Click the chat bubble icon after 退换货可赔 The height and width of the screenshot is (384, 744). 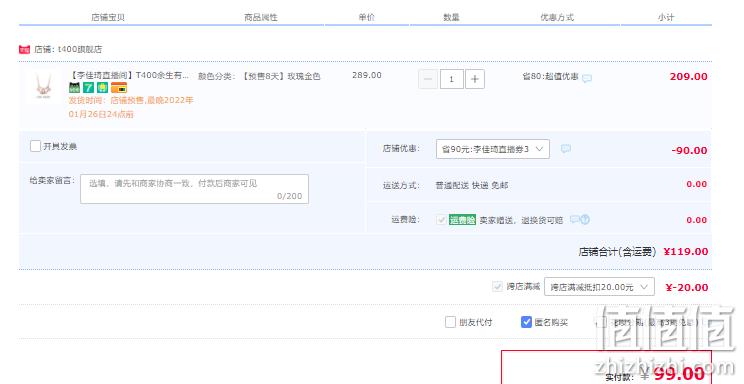click(575, 219)
